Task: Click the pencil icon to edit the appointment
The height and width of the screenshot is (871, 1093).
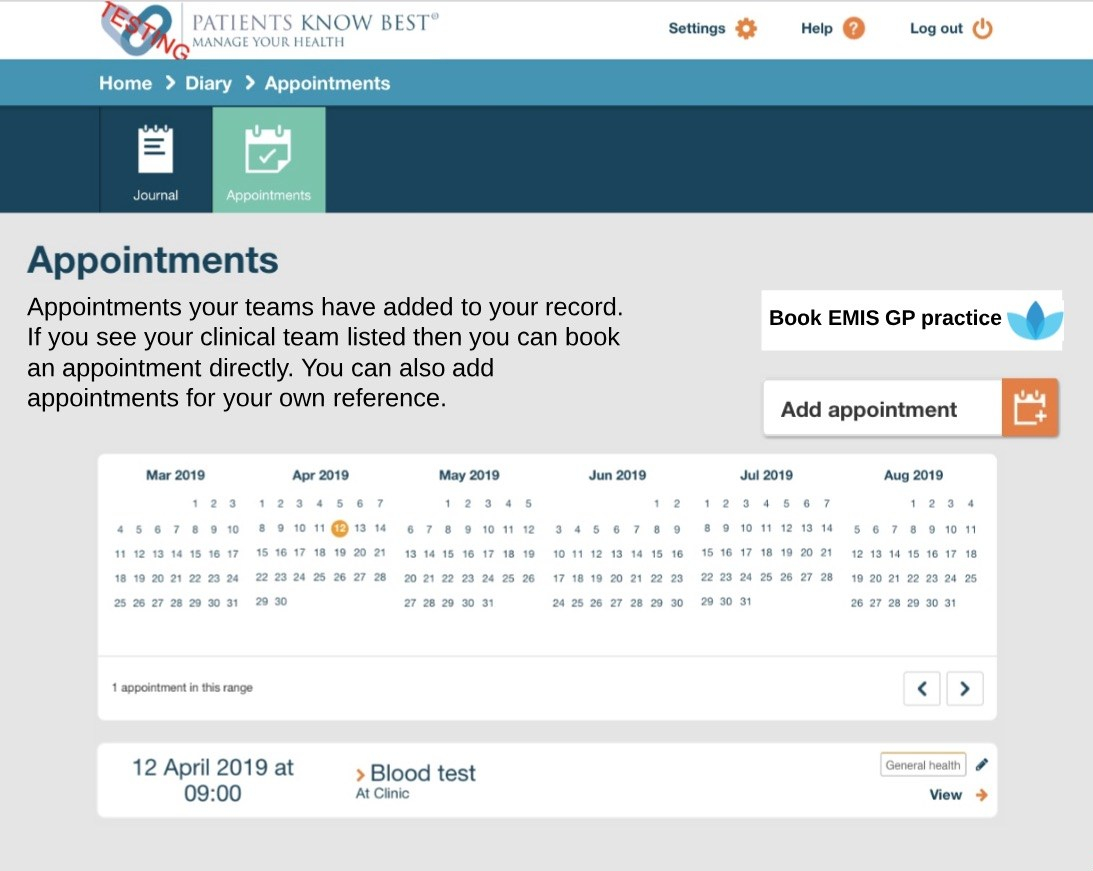Action: tap(981, 763)
